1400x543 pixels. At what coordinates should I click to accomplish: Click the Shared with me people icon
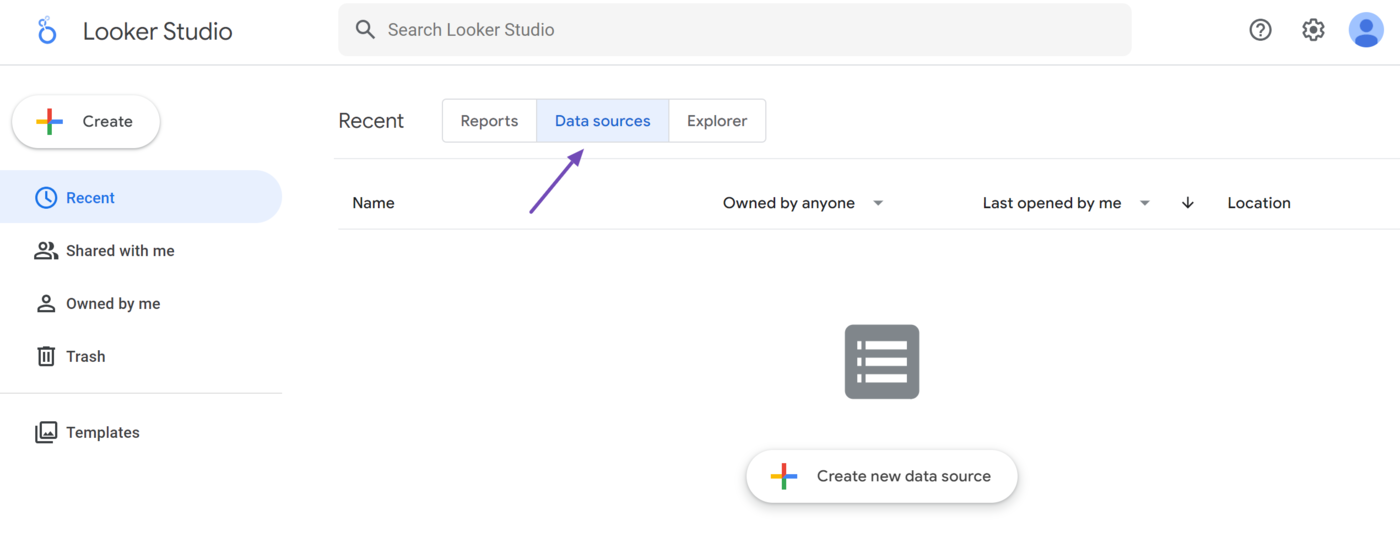pyautogui.click(x=46, y=251)
